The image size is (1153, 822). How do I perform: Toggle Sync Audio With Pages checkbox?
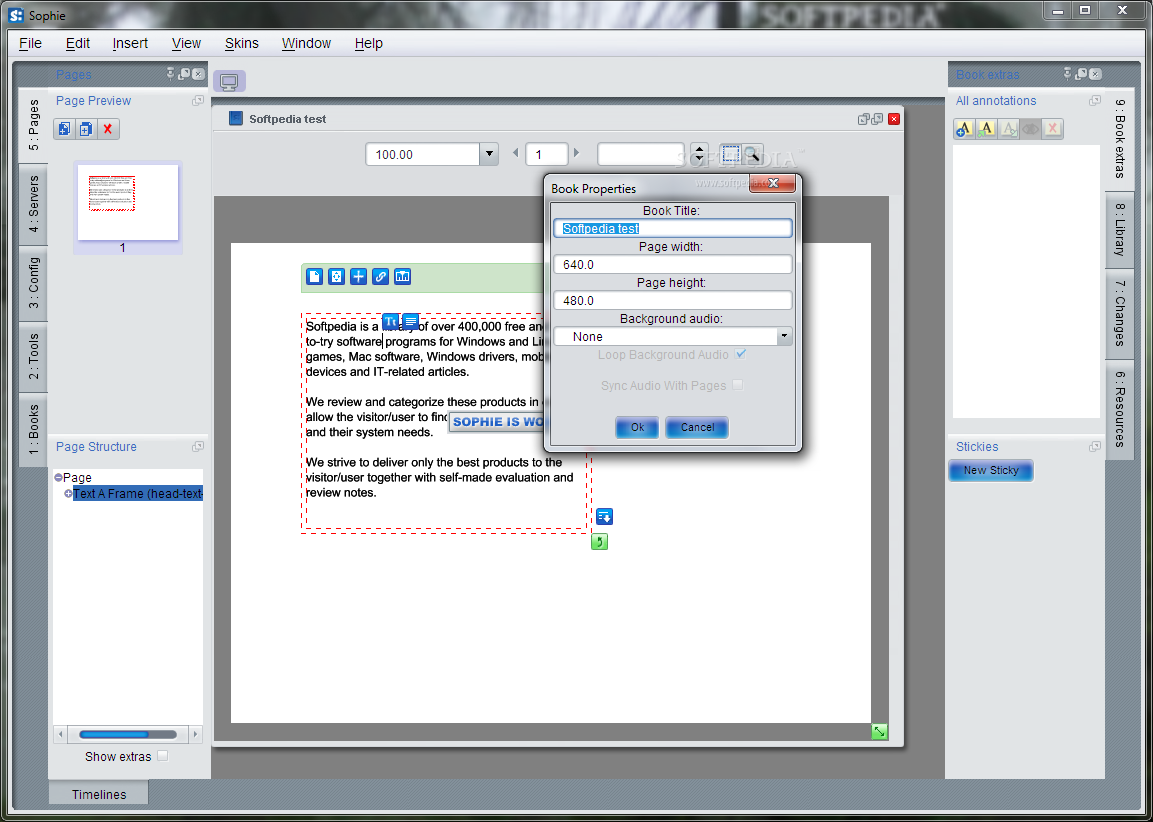coord(738,385)
